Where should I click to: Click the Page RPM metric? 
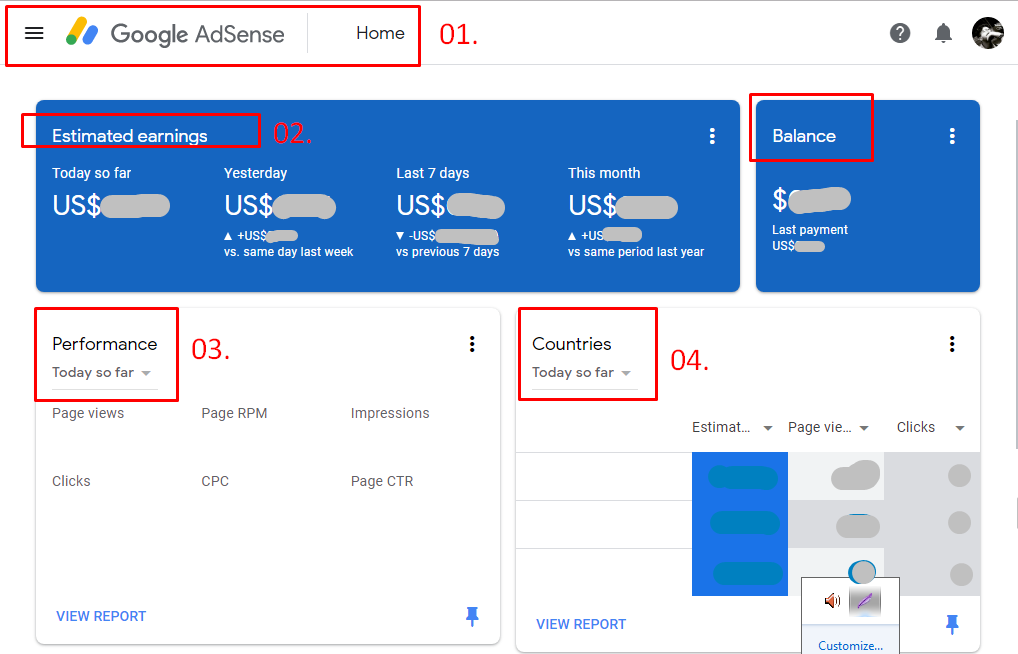click(x=234, y=413)
